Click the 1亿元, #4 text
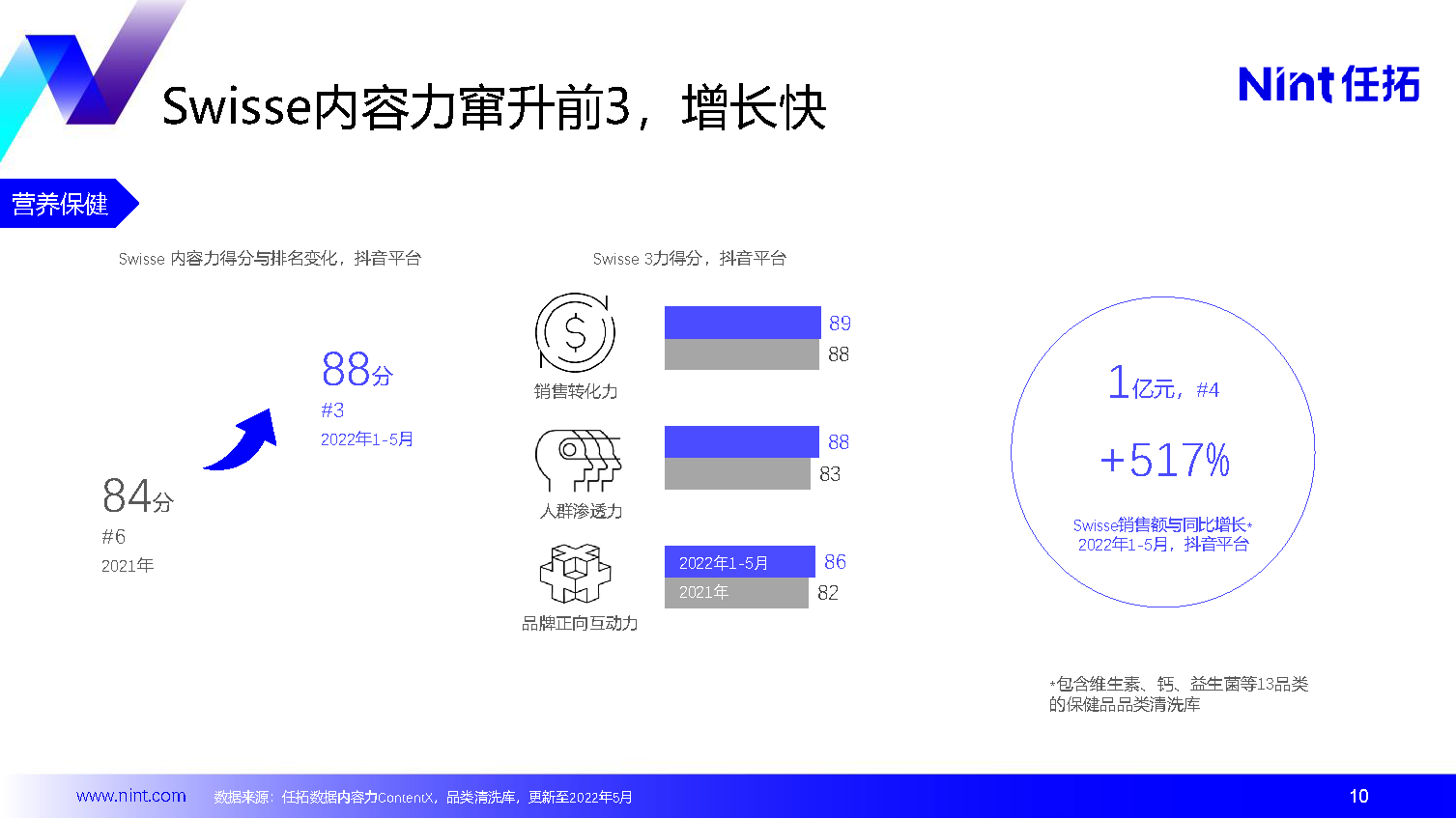Screen dimensions: 1456x819 1163,383
